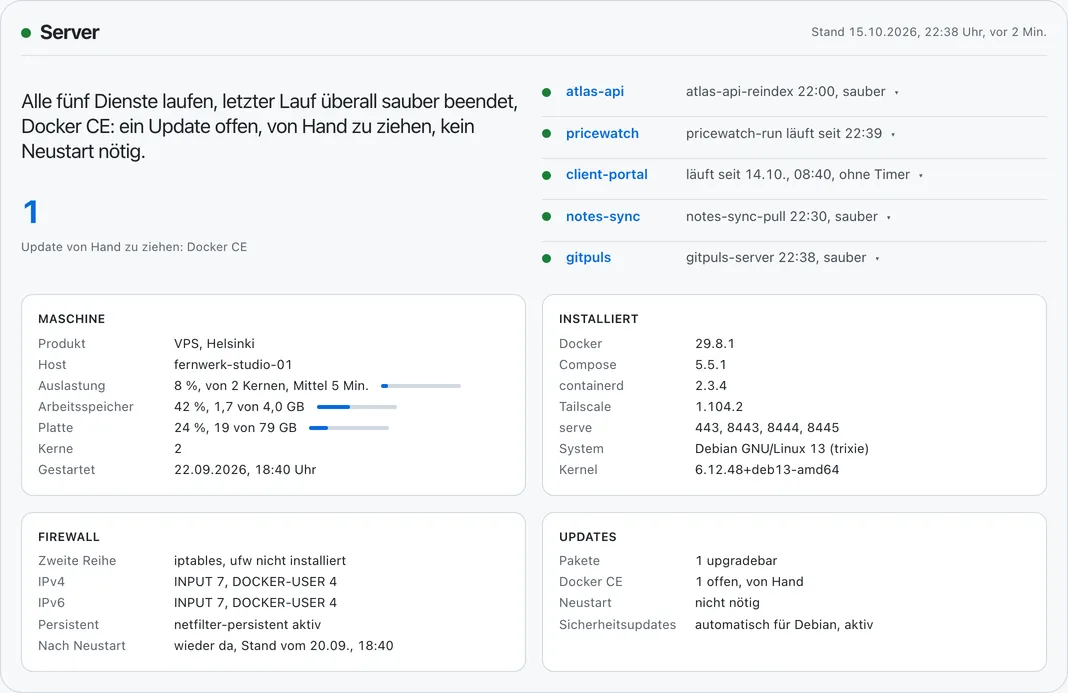Select the Compose version 5.5.1
Screen dimensions: 1068x693
(710, 365)
